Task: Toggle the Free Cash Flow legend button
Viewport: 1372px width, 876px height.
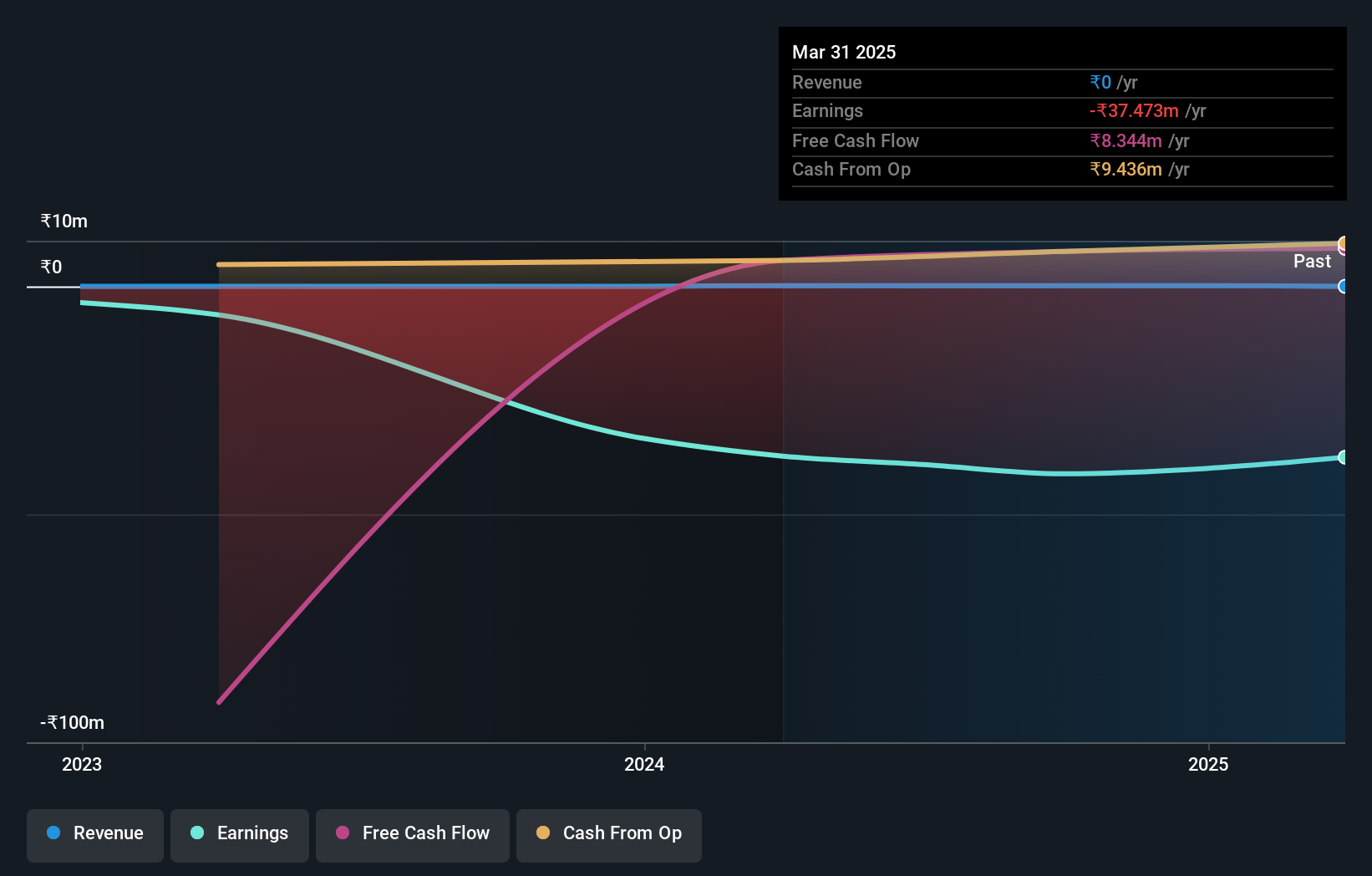Action: point(413,835)
